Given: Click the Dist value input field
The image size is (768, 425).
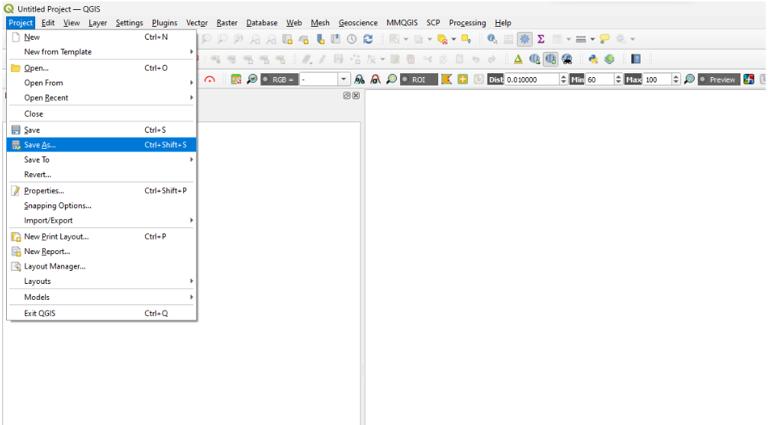Looking at the screenshot, I should pos(532,79).
